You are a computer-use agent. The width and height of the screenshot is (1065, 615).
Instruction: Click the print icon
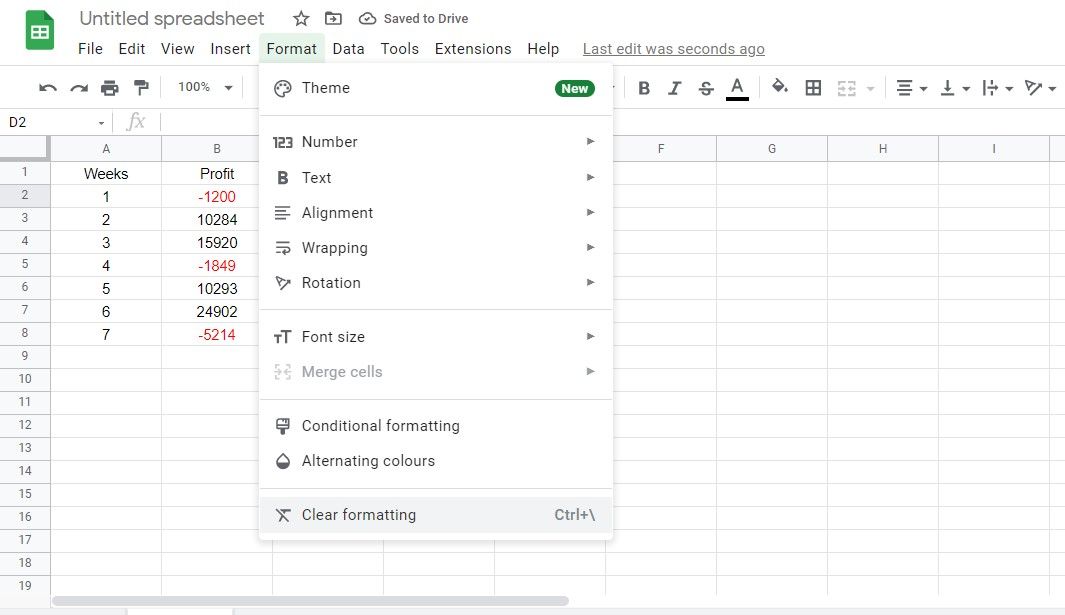coord(110,88)
